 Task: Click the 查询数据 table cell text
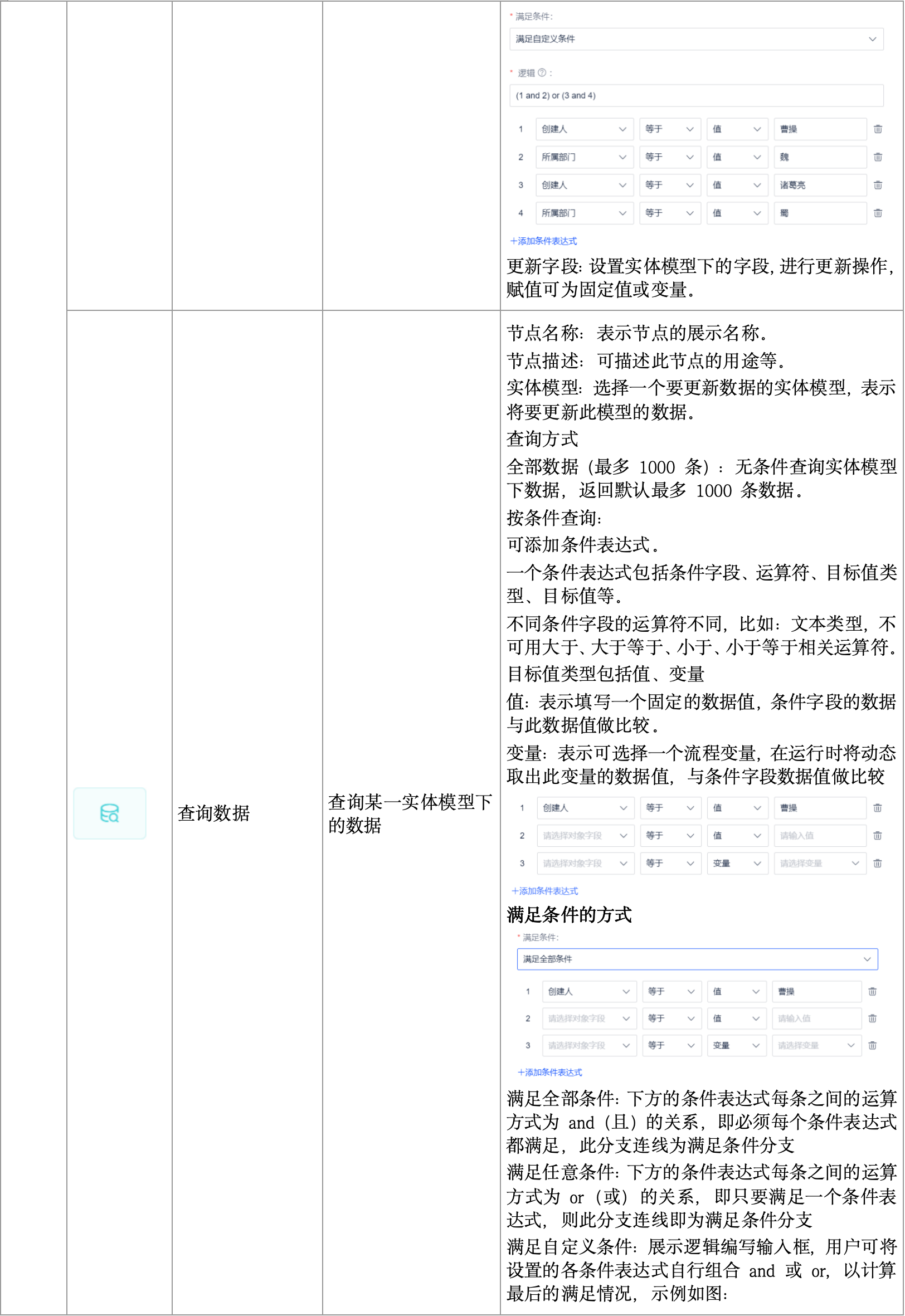214,813
